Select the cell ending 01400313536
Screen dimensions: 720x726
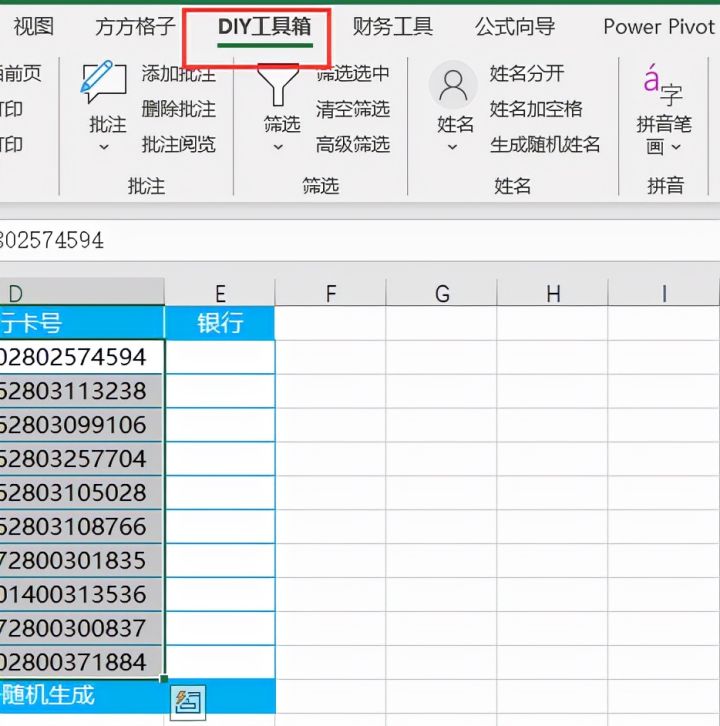point(82,594)
